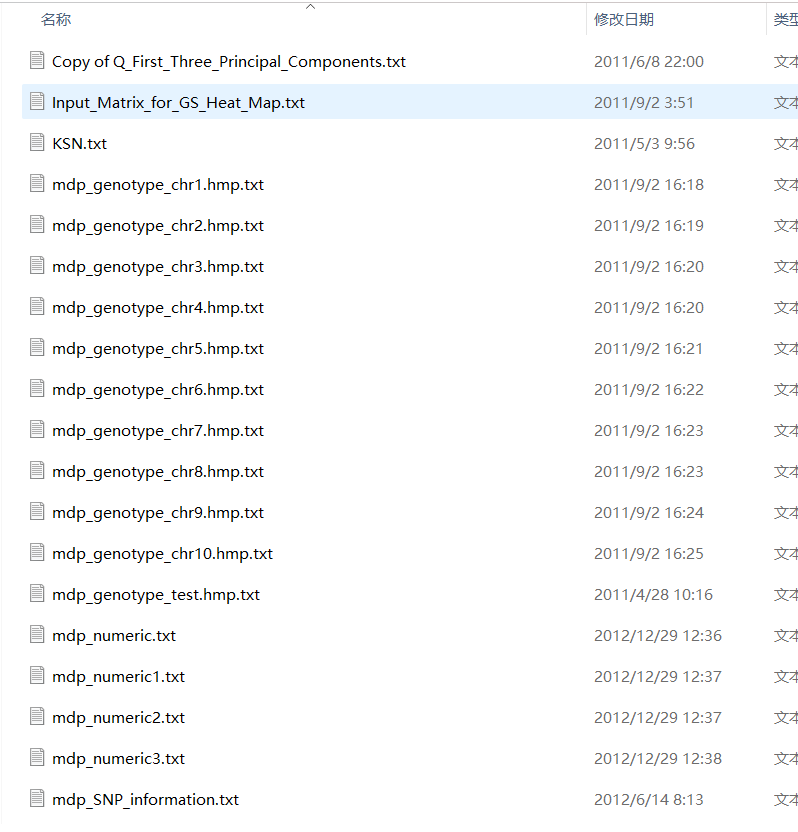The height and width of the screenshot is (832, 798).
Task: Select file name mdp_genotype_chr7.hmp.txt
Action: 158,430
